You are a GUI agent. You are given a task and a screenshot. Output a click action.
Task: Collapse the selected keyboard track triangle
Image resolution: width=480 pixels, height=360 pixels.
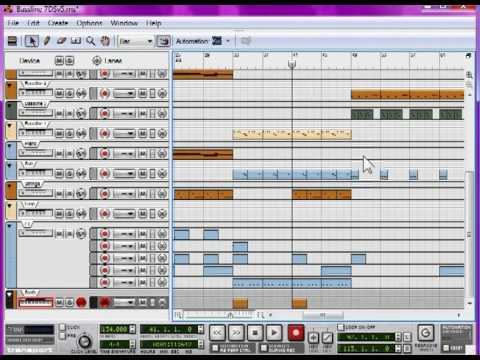coord(10,294)
